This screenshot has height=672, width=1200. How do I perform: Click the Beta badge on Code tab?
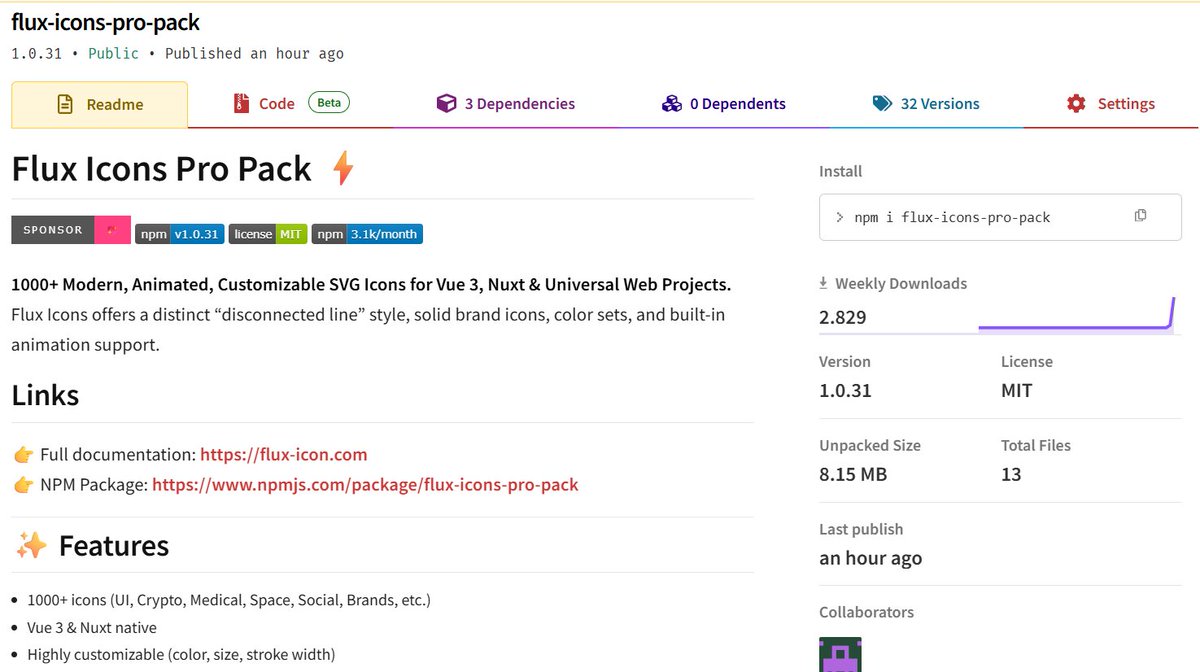(329, 102)
